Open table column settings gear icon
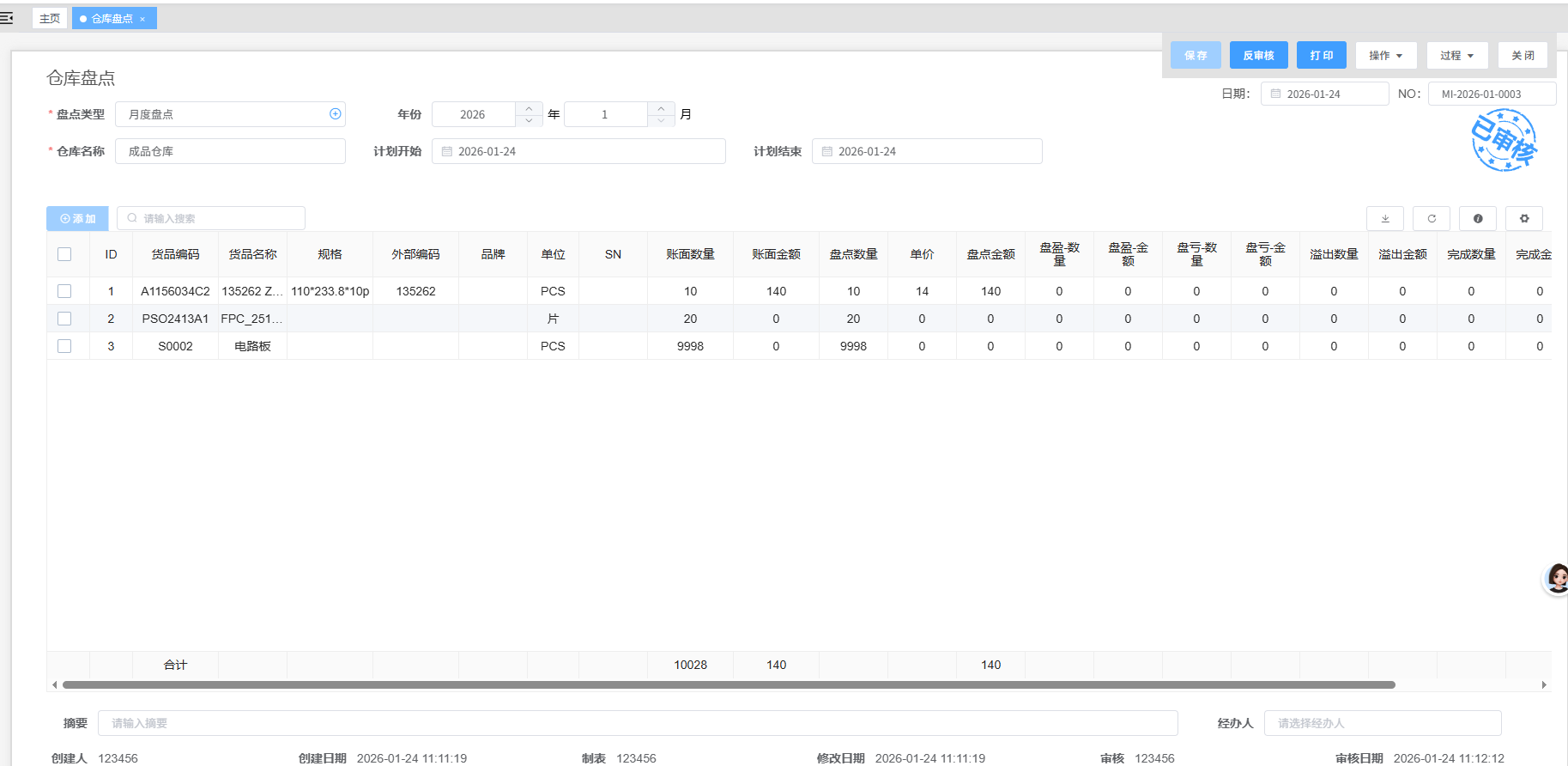Viewport: 1568px width, 766px height. (x=1523, y=219)
